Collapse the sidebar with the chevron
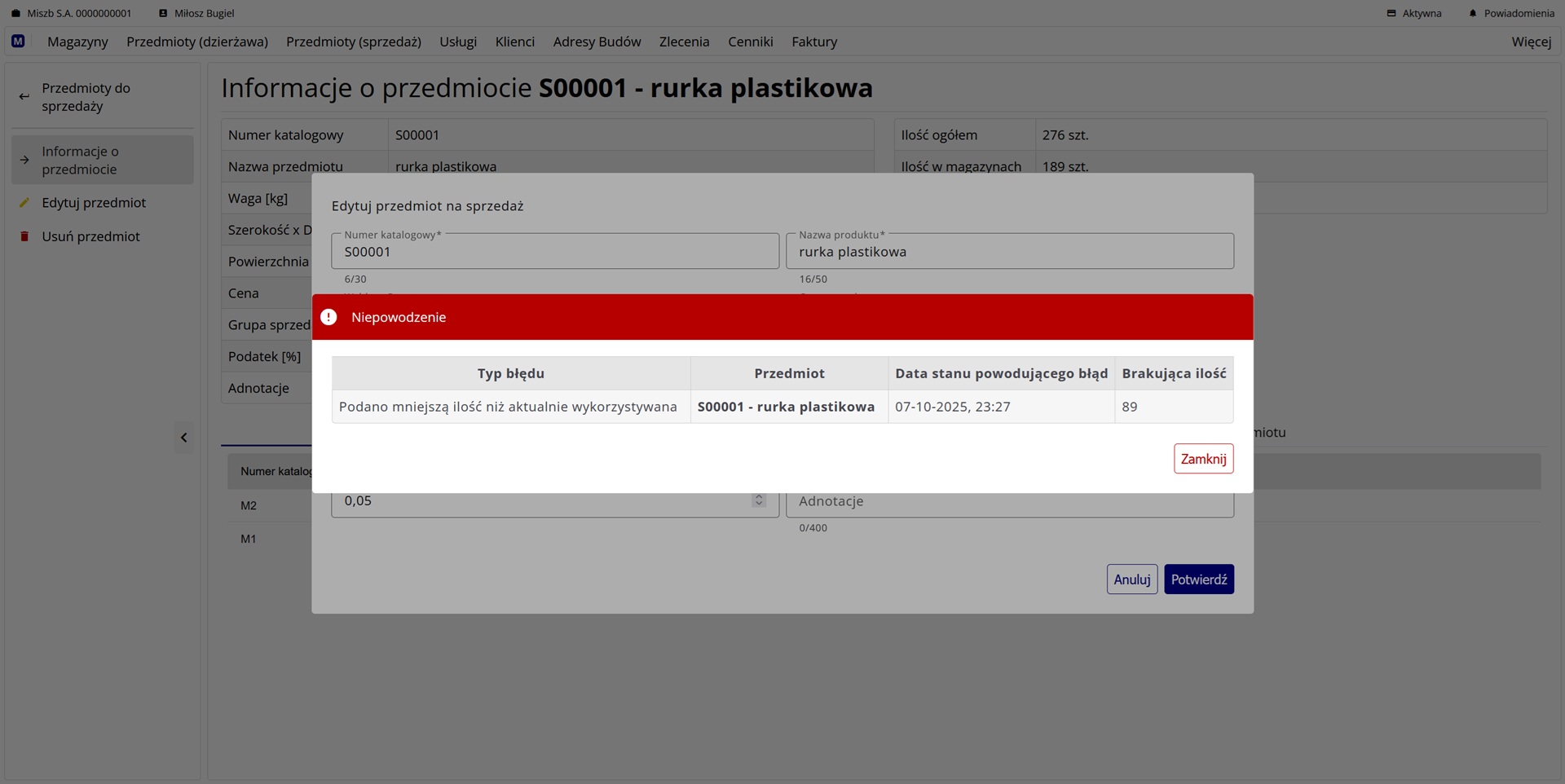Screen dimensions: 1565x784 tap(183, 438)
